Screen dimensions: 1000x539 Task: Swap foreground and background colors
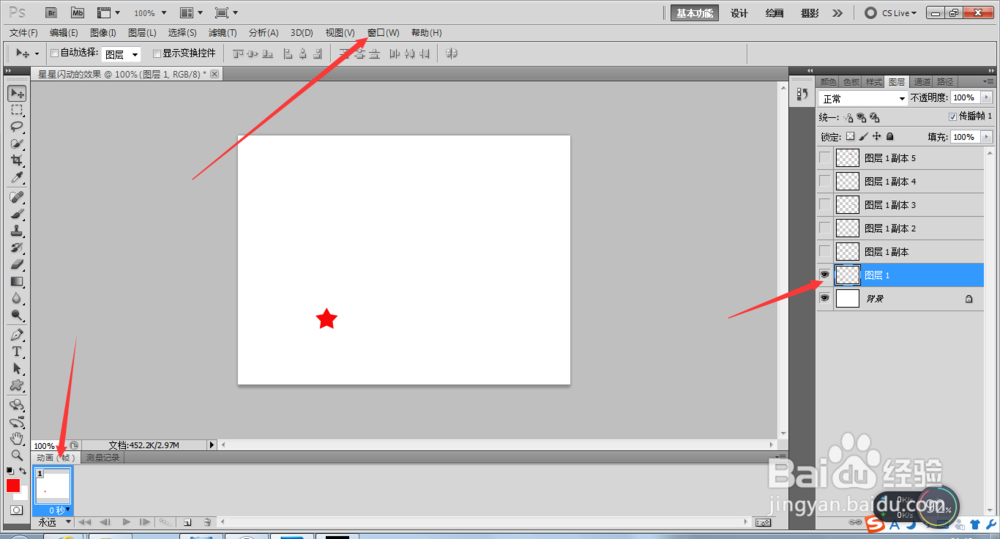point(23,471)
